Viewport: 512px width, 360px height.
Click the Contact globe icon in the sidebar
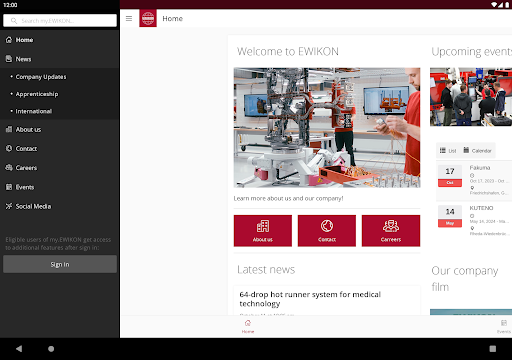click(x=9, y=148)
